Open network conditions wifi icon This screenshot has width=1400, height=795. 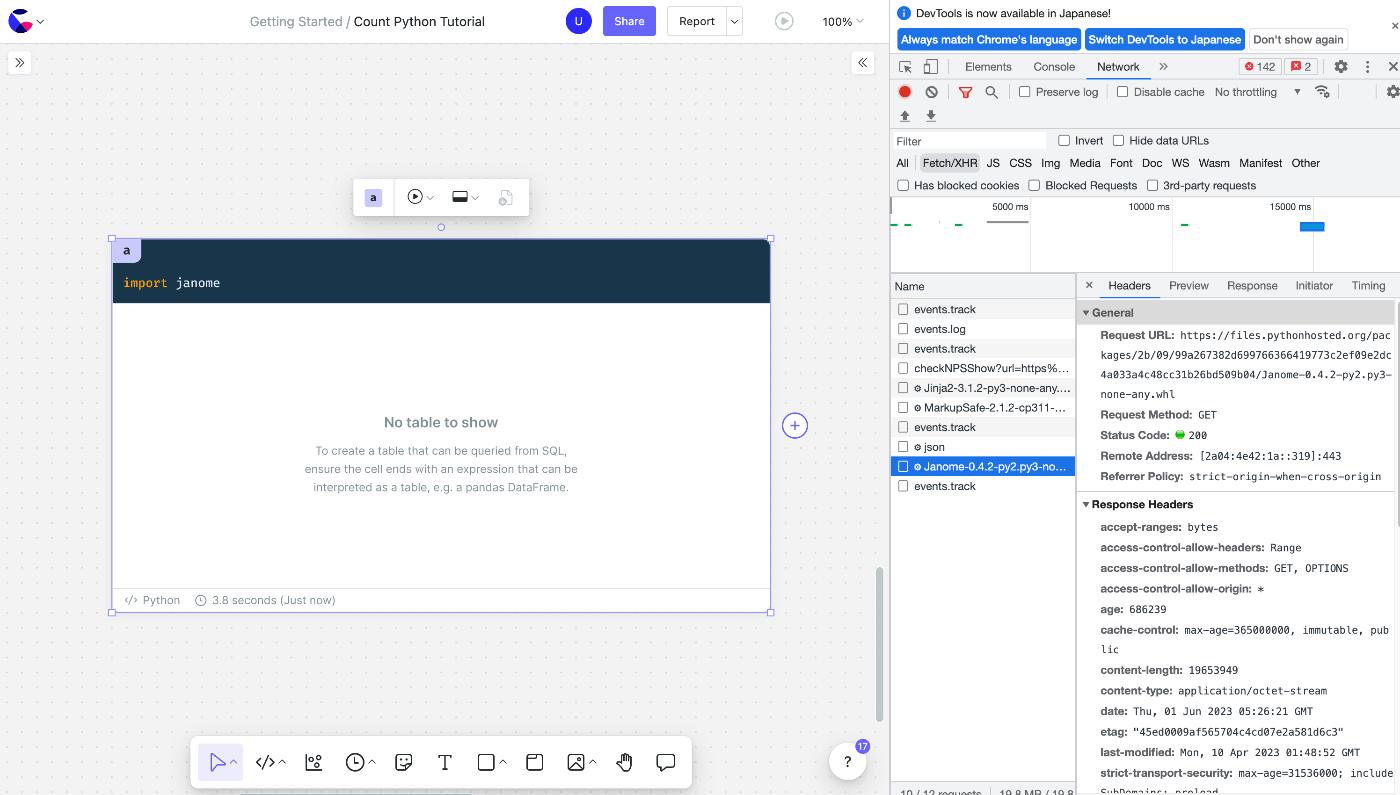click(x=1322, y=92)
